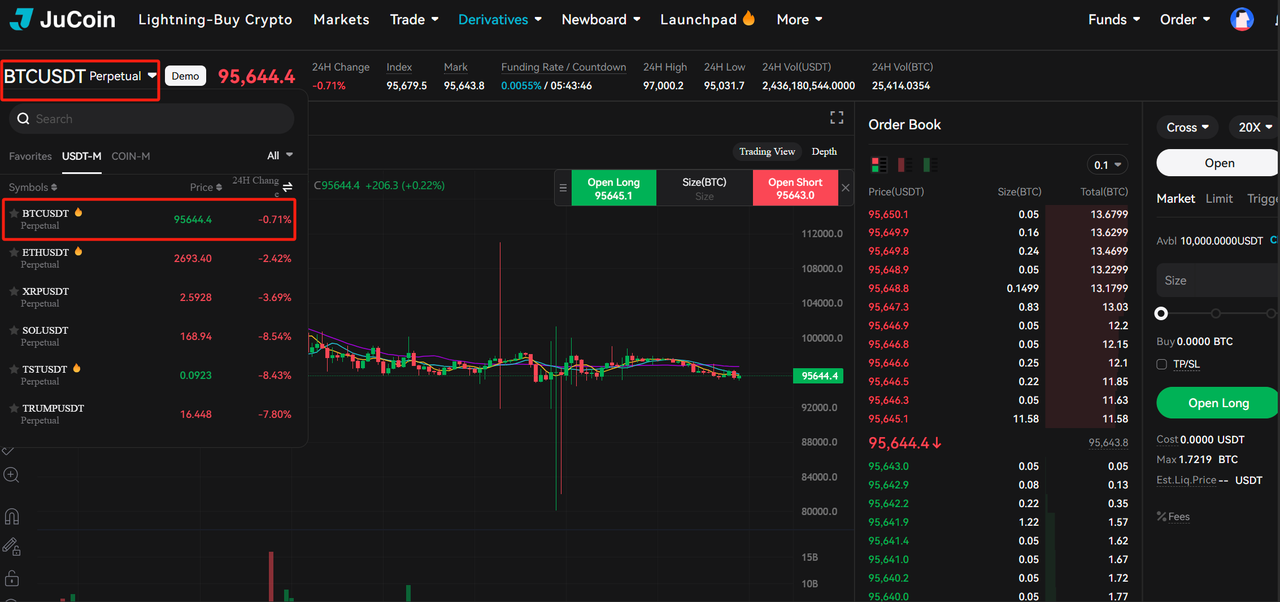This screenshot has width=1280, height=602.
Task: Toggle lock all drawings padlock
Action: click(11, 578)
